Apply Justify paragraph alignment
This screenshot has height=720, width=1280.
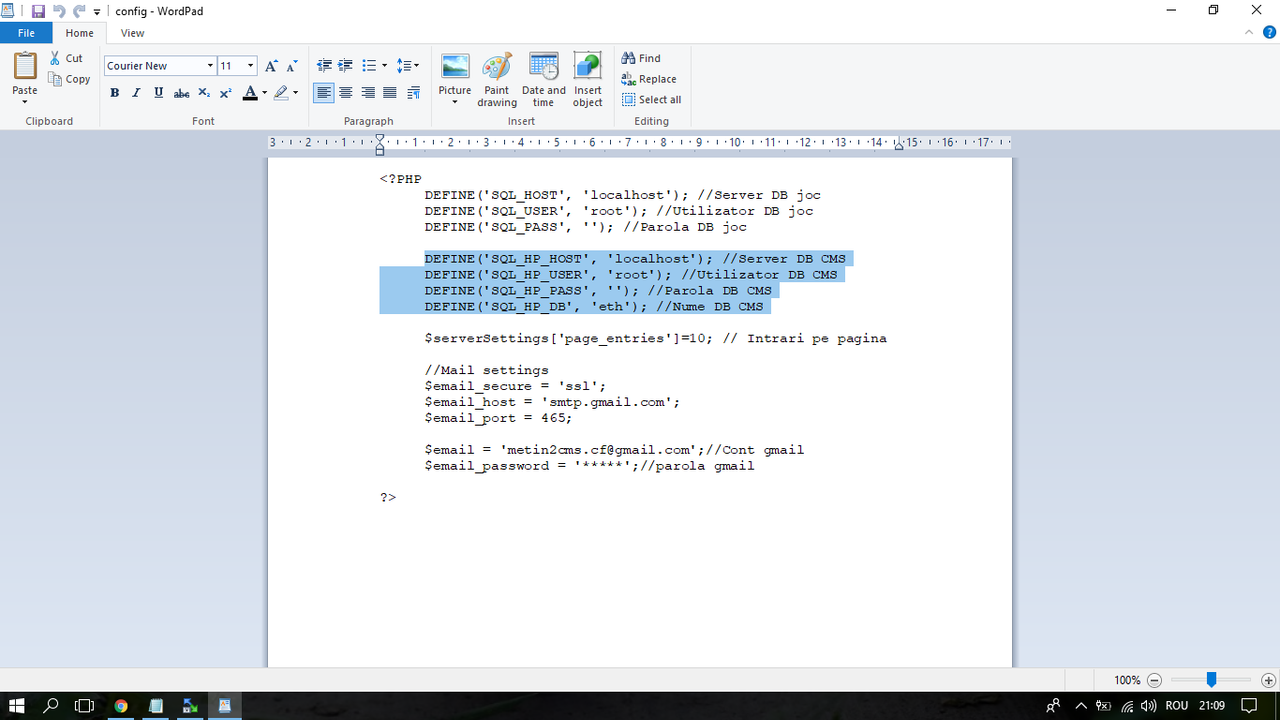(x=390, y=93)
